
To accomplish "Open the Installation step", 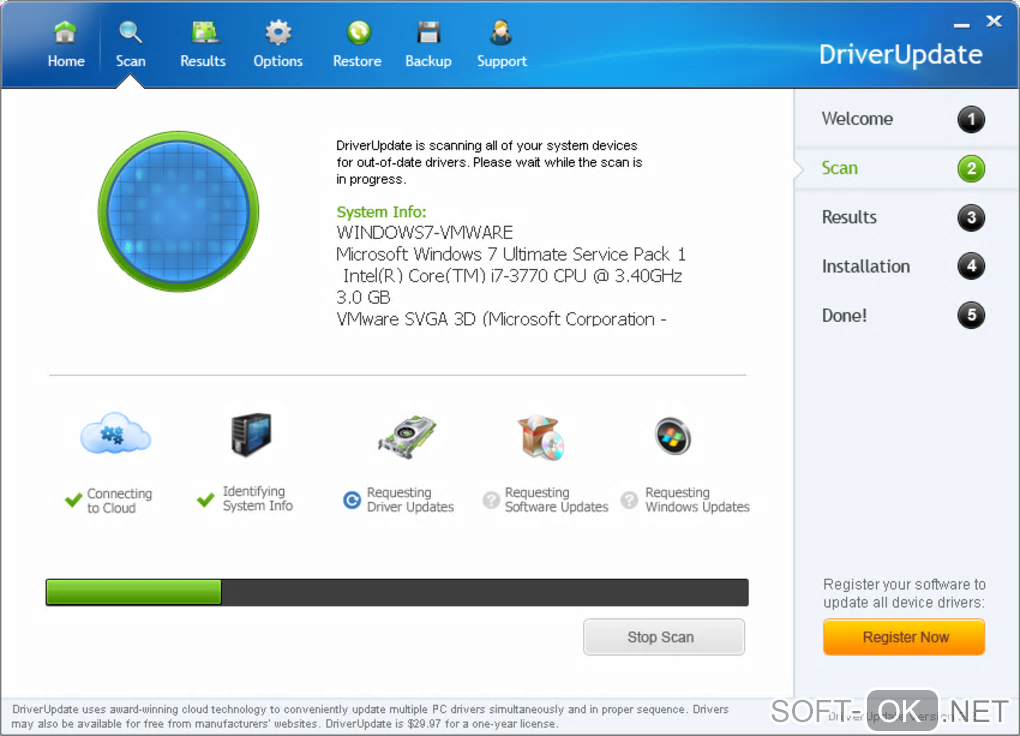I will 866,266.
